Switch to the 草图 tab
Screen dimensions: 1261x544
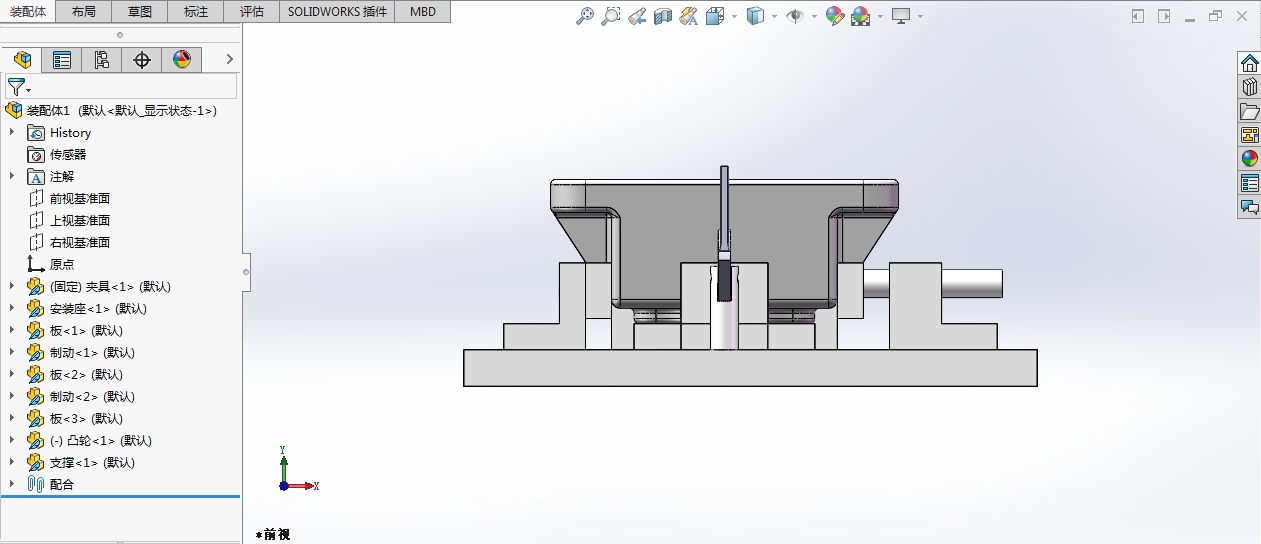tap(140, 12)
